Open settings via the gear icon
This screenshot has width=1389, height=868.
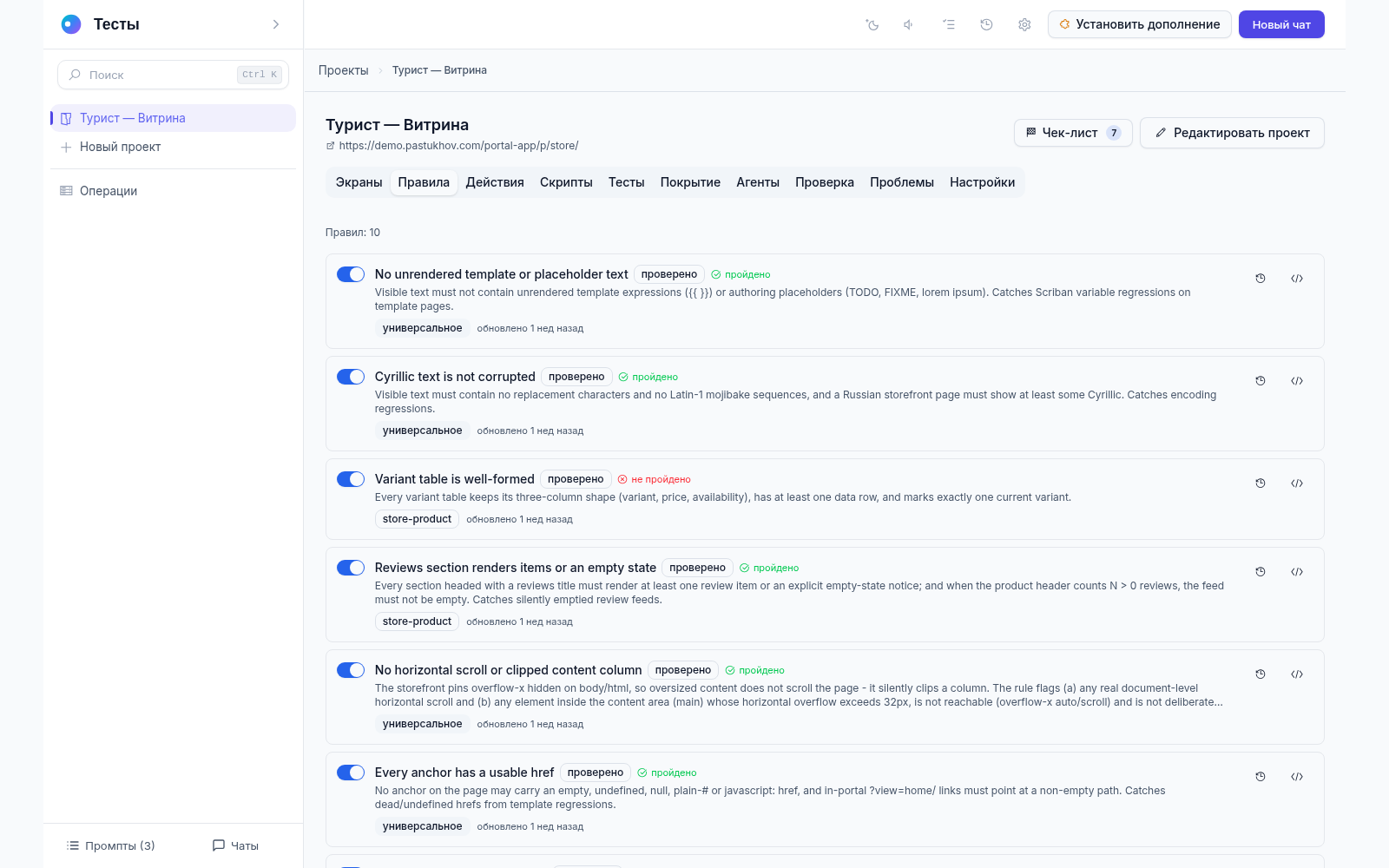(1024, 24)
